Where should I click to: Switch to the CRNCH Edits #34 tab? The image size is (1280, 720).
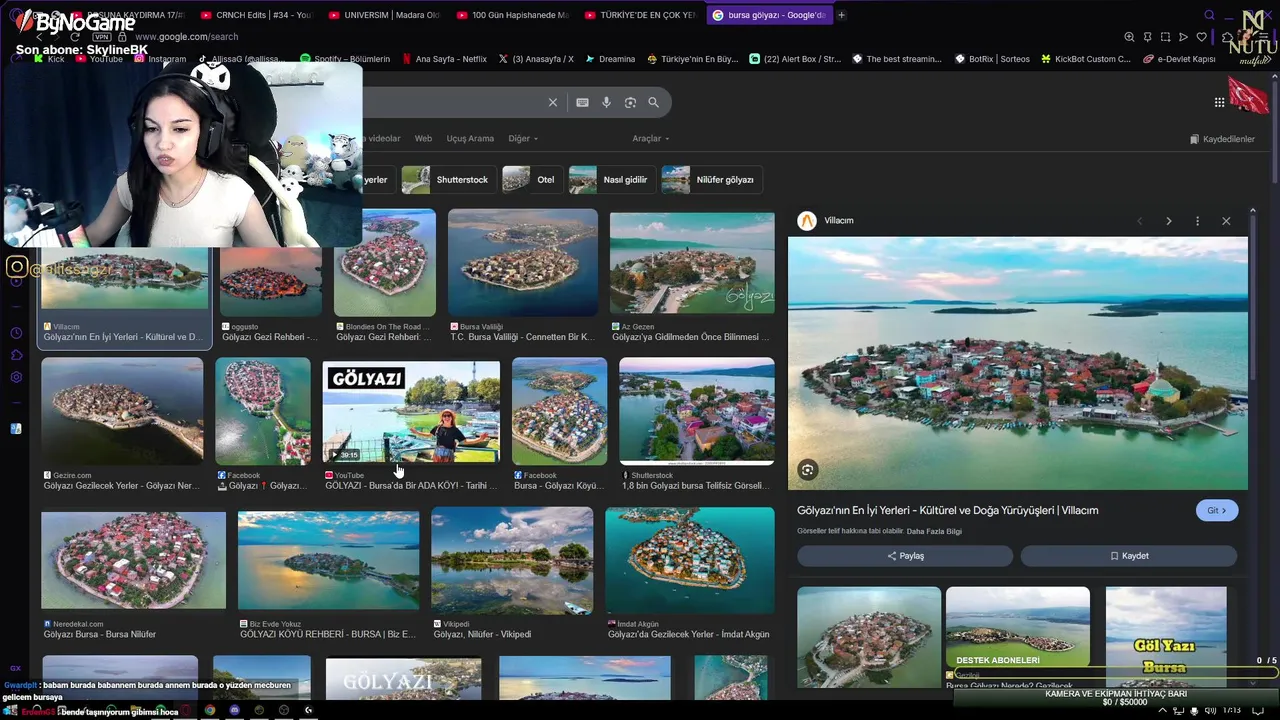[257, 15]
